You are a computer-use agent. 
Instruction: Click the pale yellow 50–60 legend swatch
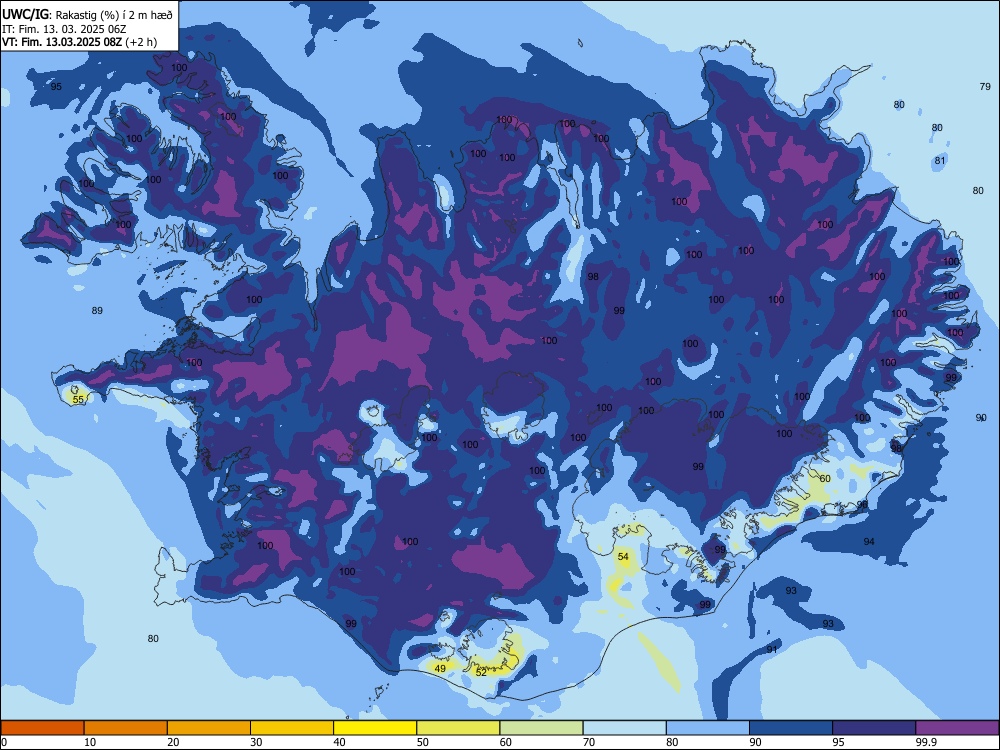click(x=458, y=728)
